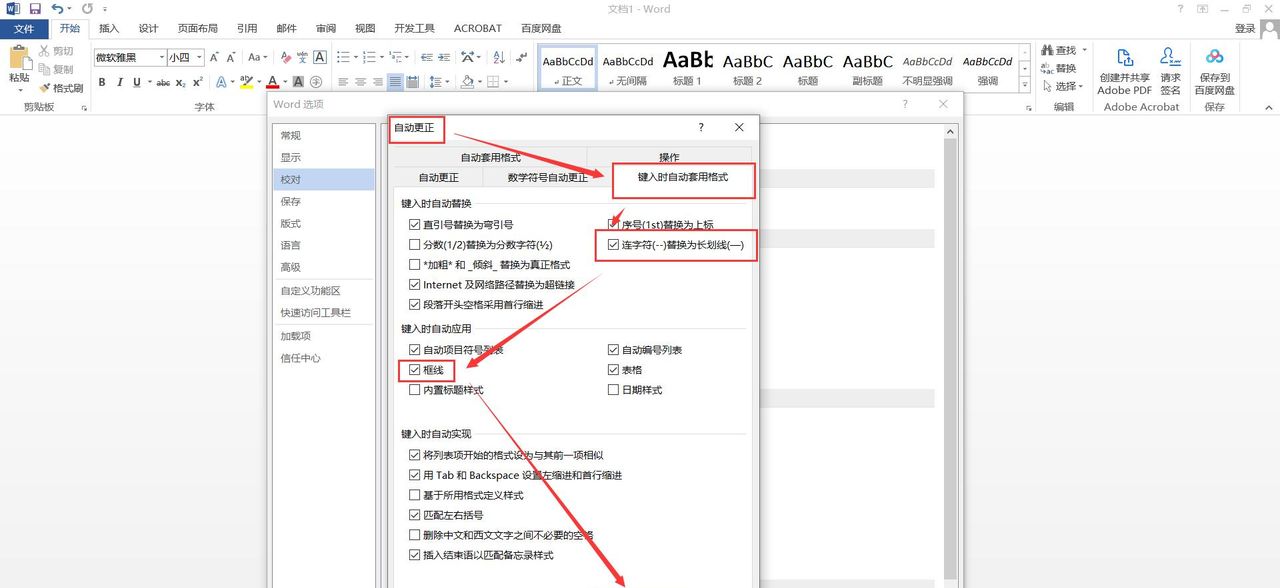Click the 保存到百度网盘 icon
This screenshot has height=588, width=1280.
tap(1214, 68)
